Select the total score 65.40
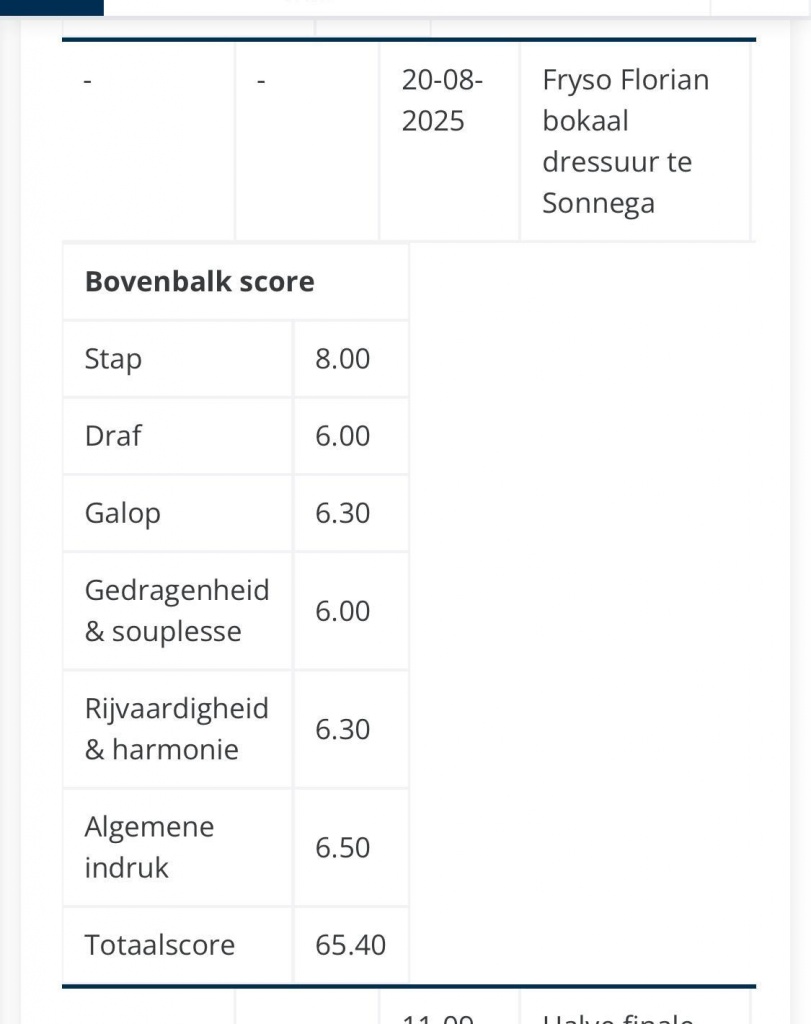 point(350,945)
